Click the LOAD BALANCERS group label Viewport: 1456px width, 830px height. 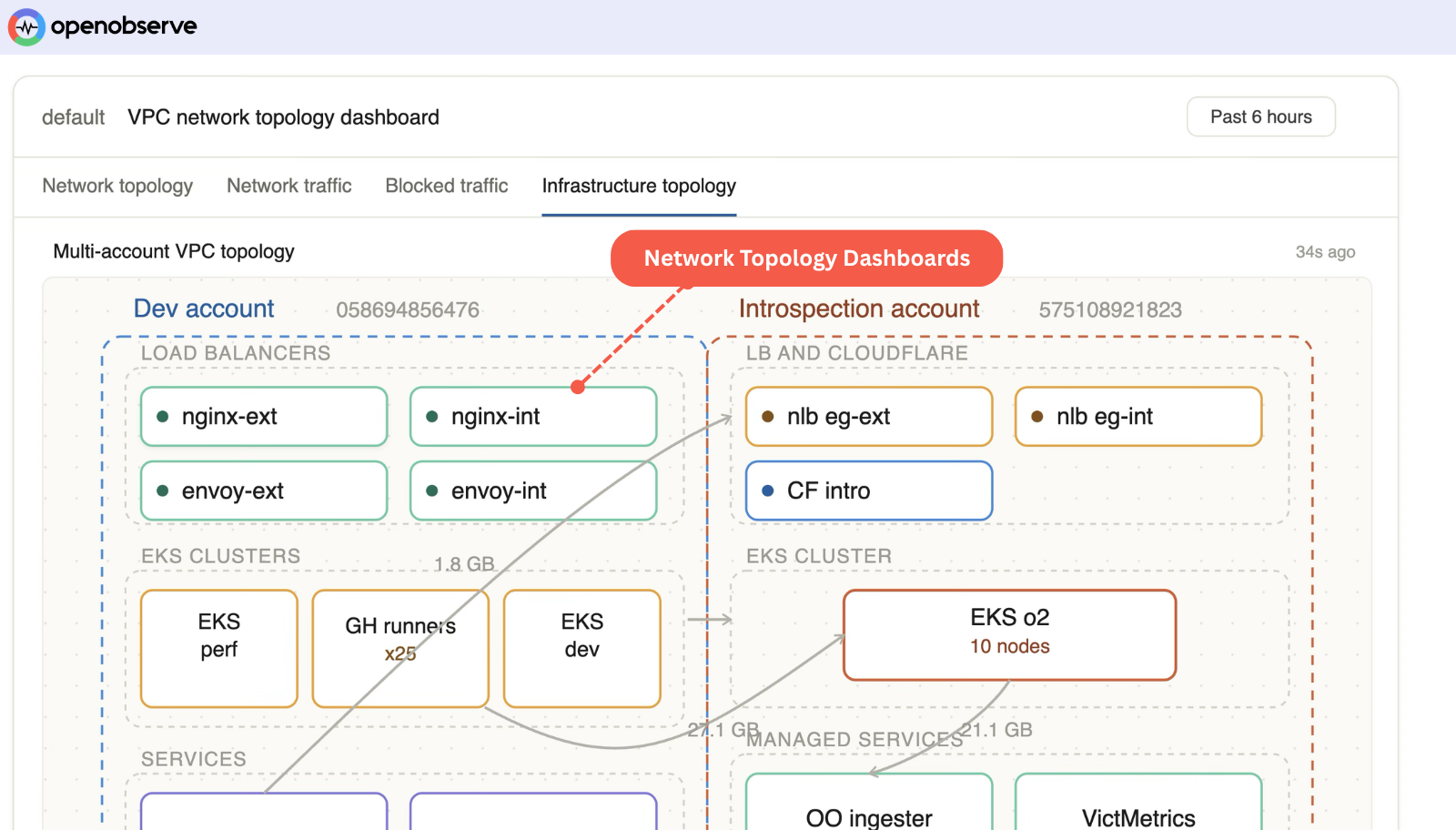point(236,353)
